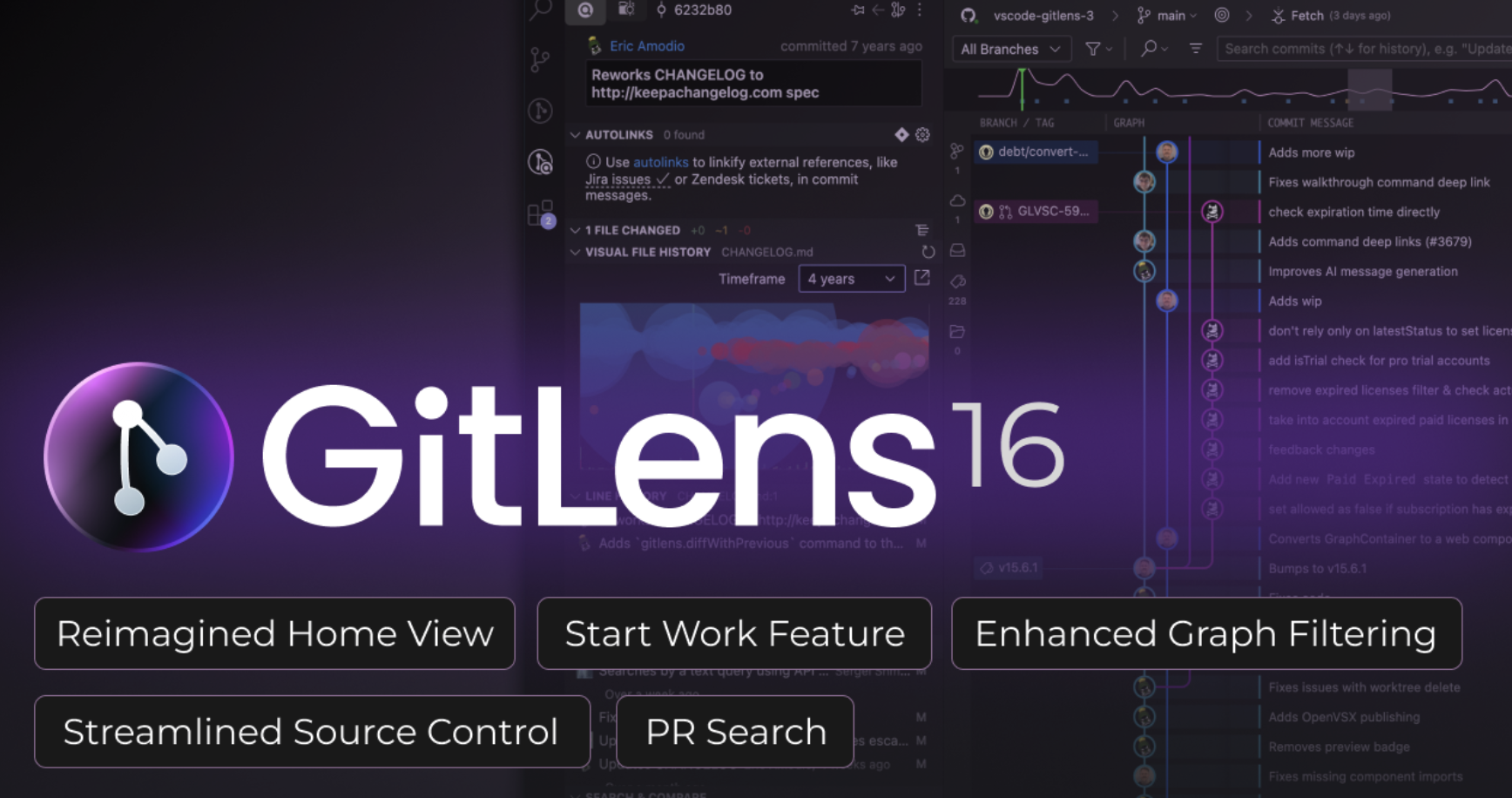Open the Search view in activity bar
1512x798 pixels.
[541, 9]
